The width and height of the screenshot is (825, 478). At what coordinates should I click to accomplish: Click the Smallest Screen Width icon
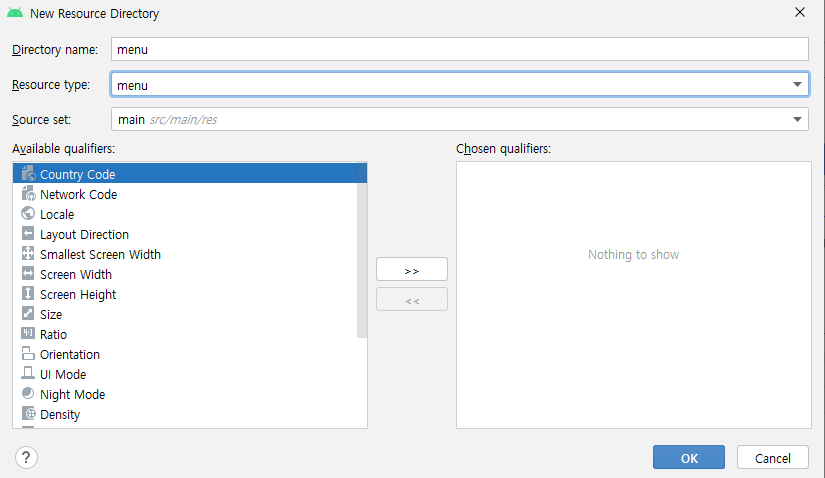28,253
